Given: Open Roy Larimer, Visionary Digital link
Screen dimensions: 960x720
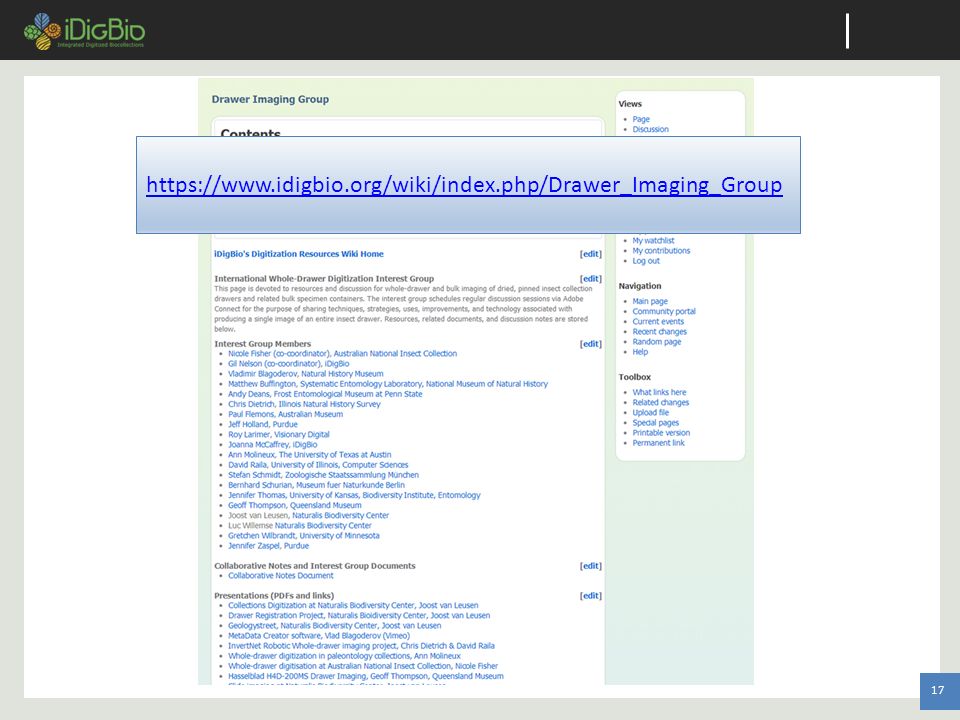Looking at the screenshot, I should tap(279, 435).
